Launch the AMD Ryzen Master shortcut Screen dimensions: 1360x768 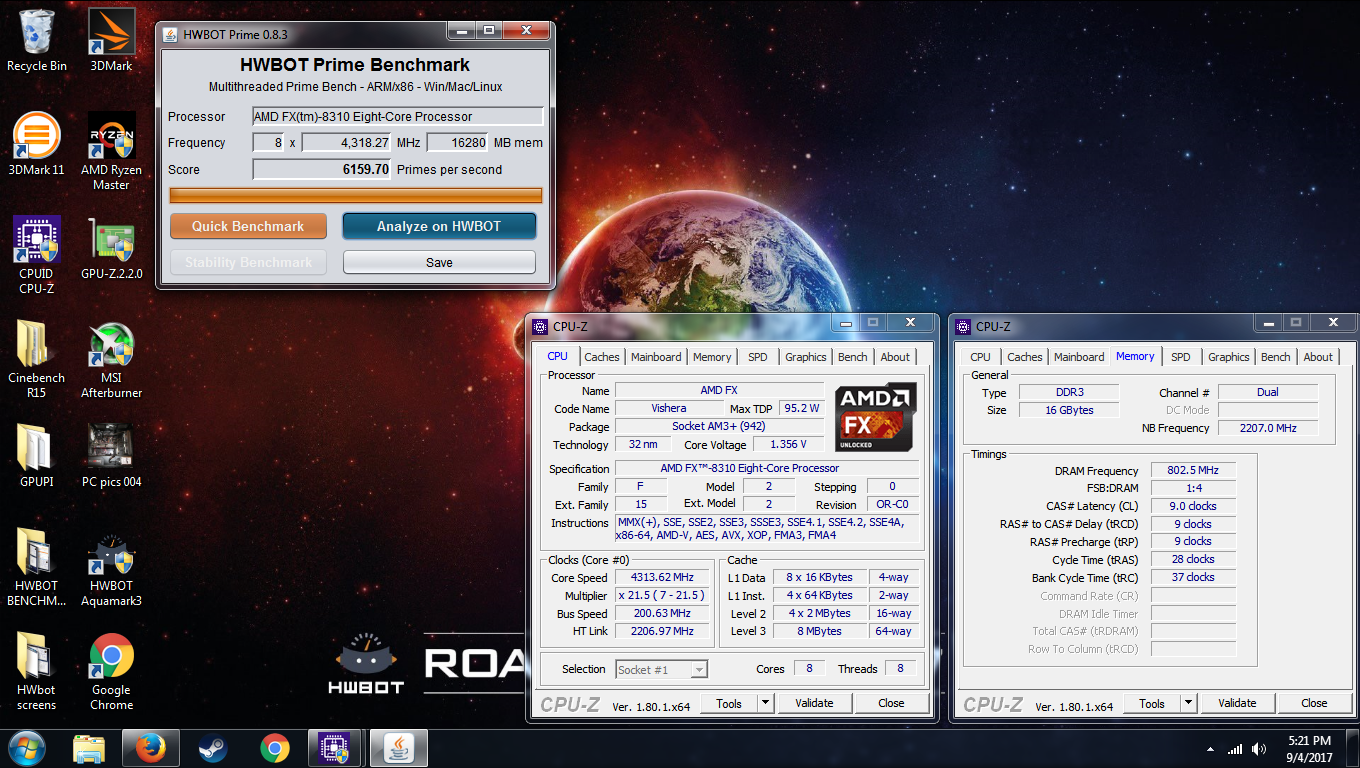coord(112,152)
